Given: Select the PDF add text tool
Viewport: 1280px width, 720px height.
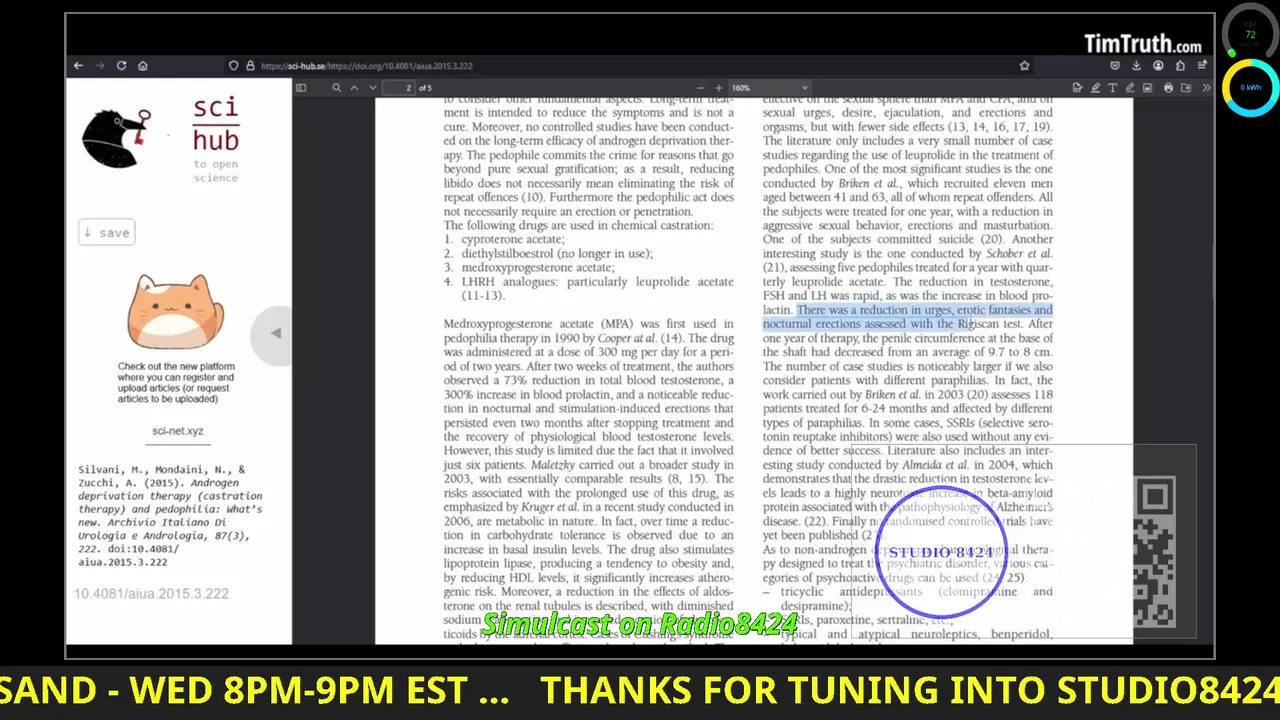Looking at the screenshot, I should coord(1113,88).
